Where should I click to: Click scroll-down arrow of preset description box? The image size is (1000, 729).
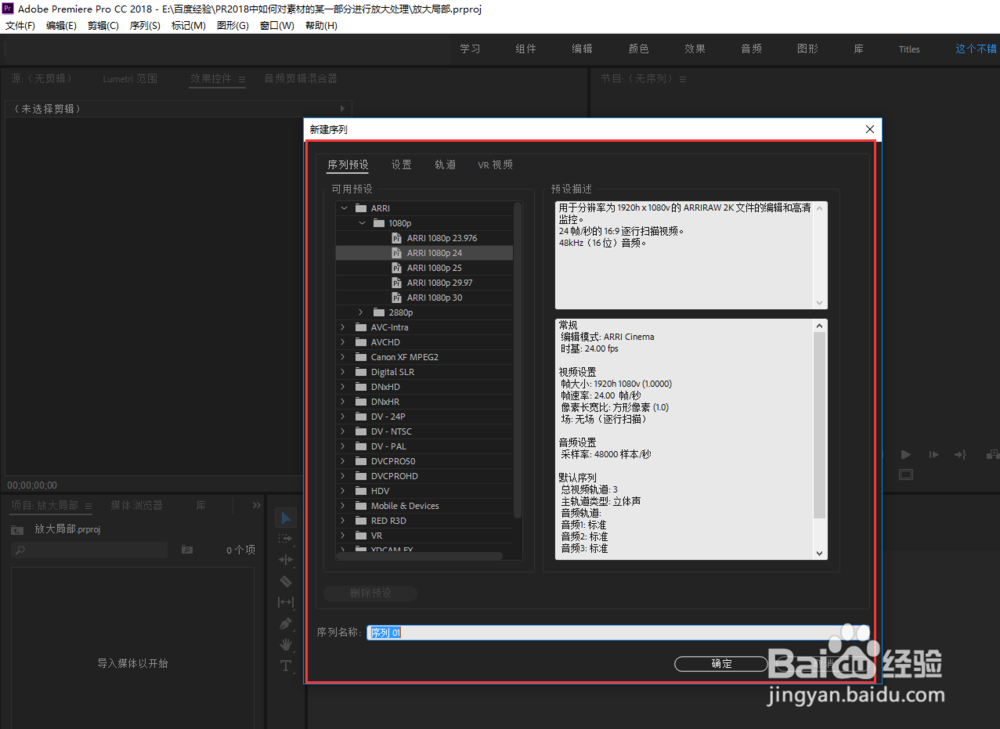[x=820, y=303]
